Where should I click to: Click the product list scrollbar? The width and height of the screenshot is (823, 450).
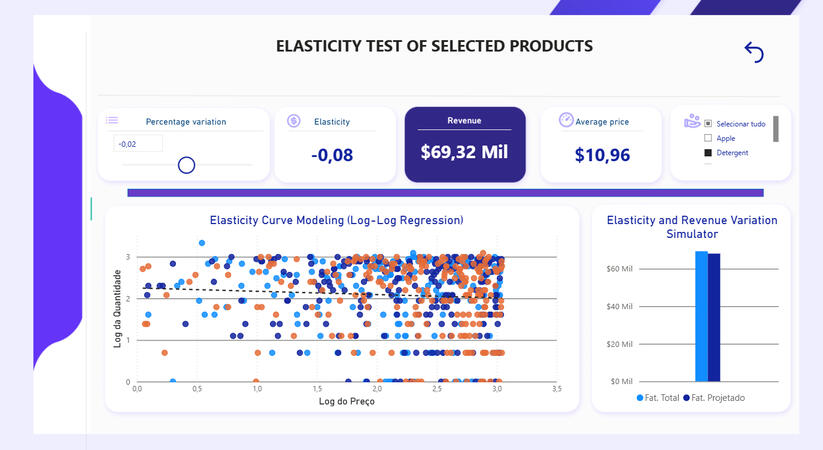tap(775, 130)
